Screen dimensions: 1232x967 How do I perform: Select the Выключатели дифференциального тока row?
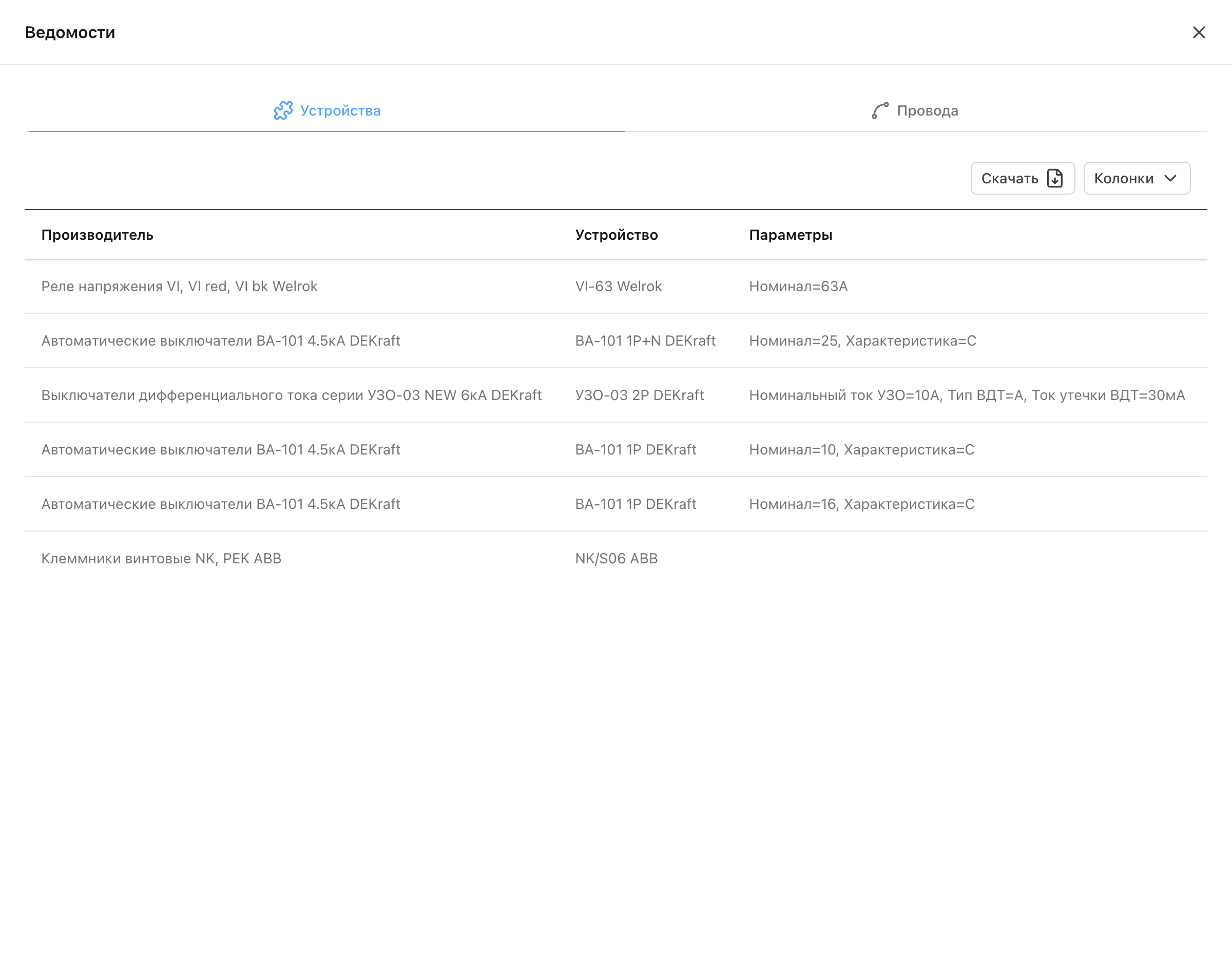pyautogui.click(x=615, y=395)
